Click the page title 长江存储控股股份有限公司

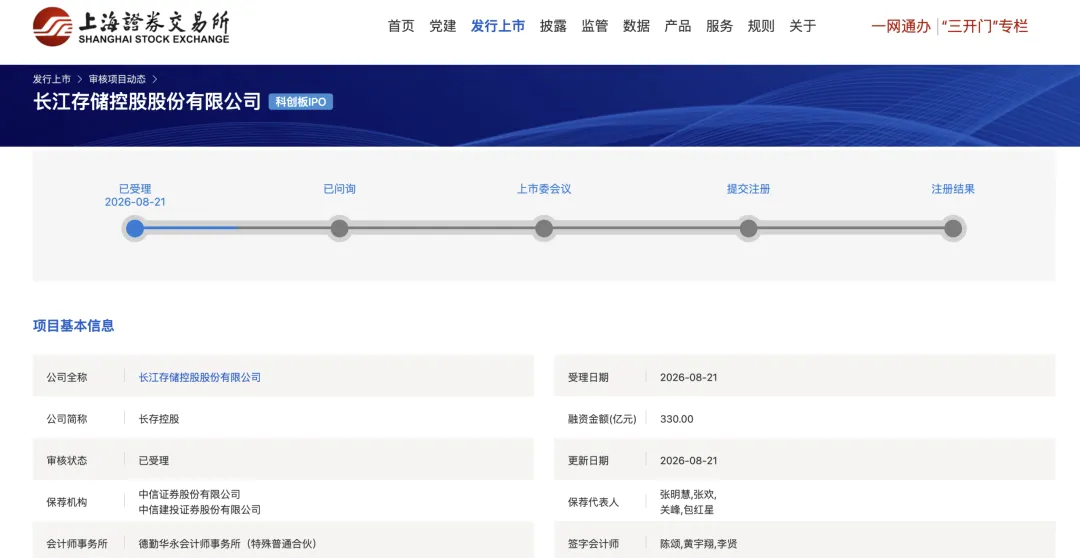pos(147,101)
